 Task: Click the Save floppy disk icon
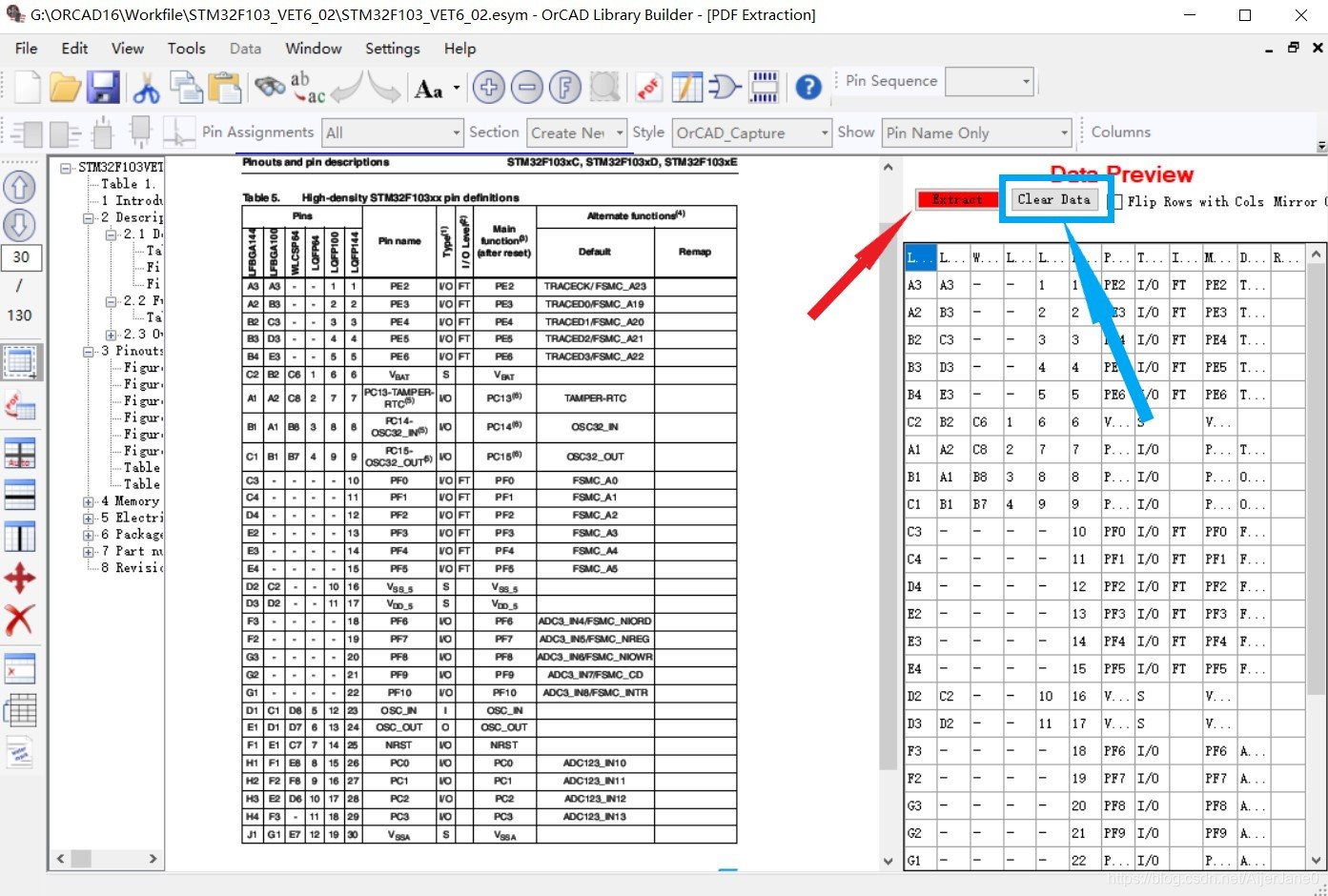(x=103, y=88)
